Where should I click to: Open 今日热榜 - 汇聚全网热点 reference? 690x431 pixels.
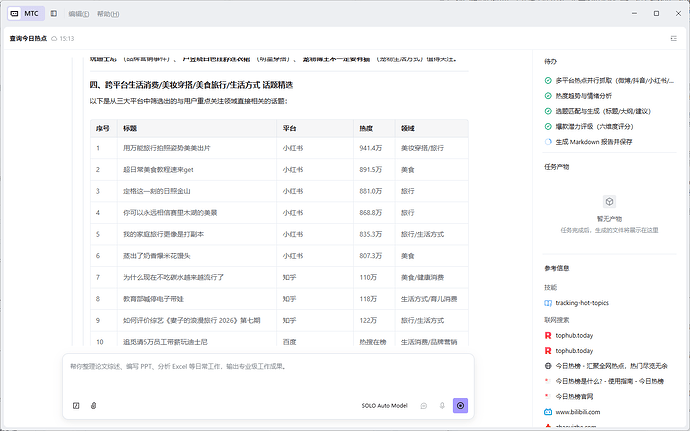tap(611, 366)
